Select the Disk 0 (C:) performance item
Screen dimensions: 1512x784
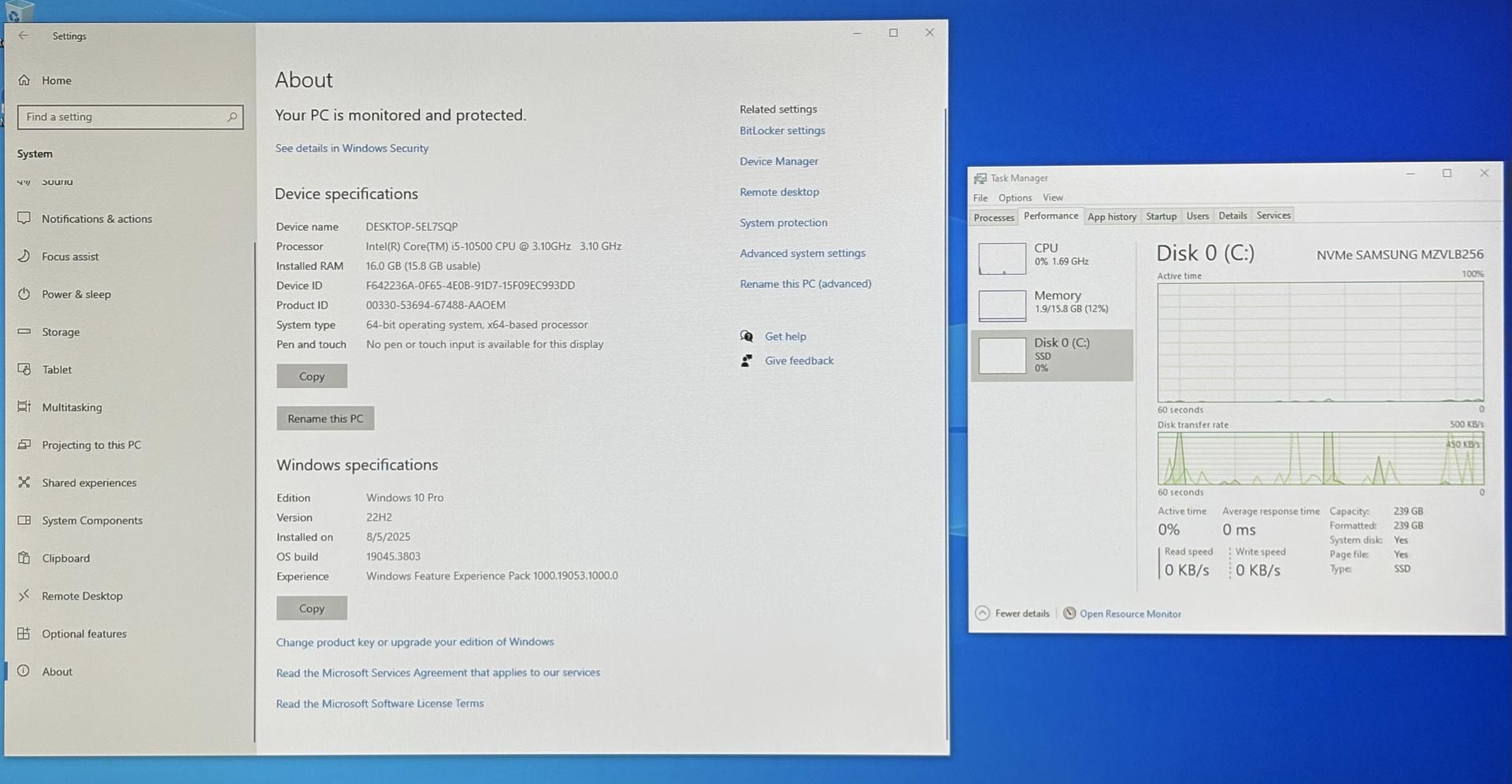[x=1052, y=356]
